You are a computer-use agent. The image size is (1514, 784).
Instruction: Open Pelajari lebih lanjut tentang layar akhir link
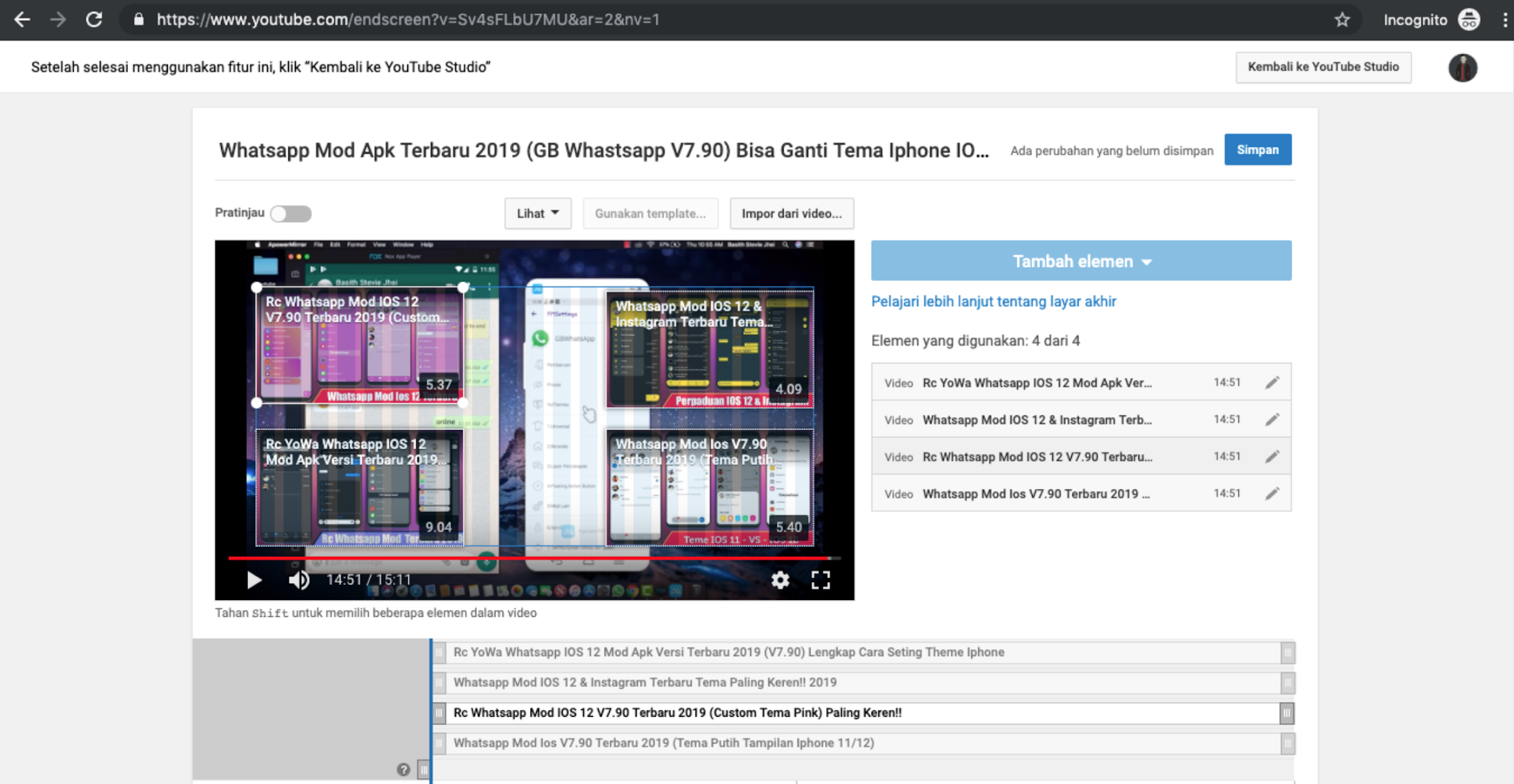[x=994, y=301]
